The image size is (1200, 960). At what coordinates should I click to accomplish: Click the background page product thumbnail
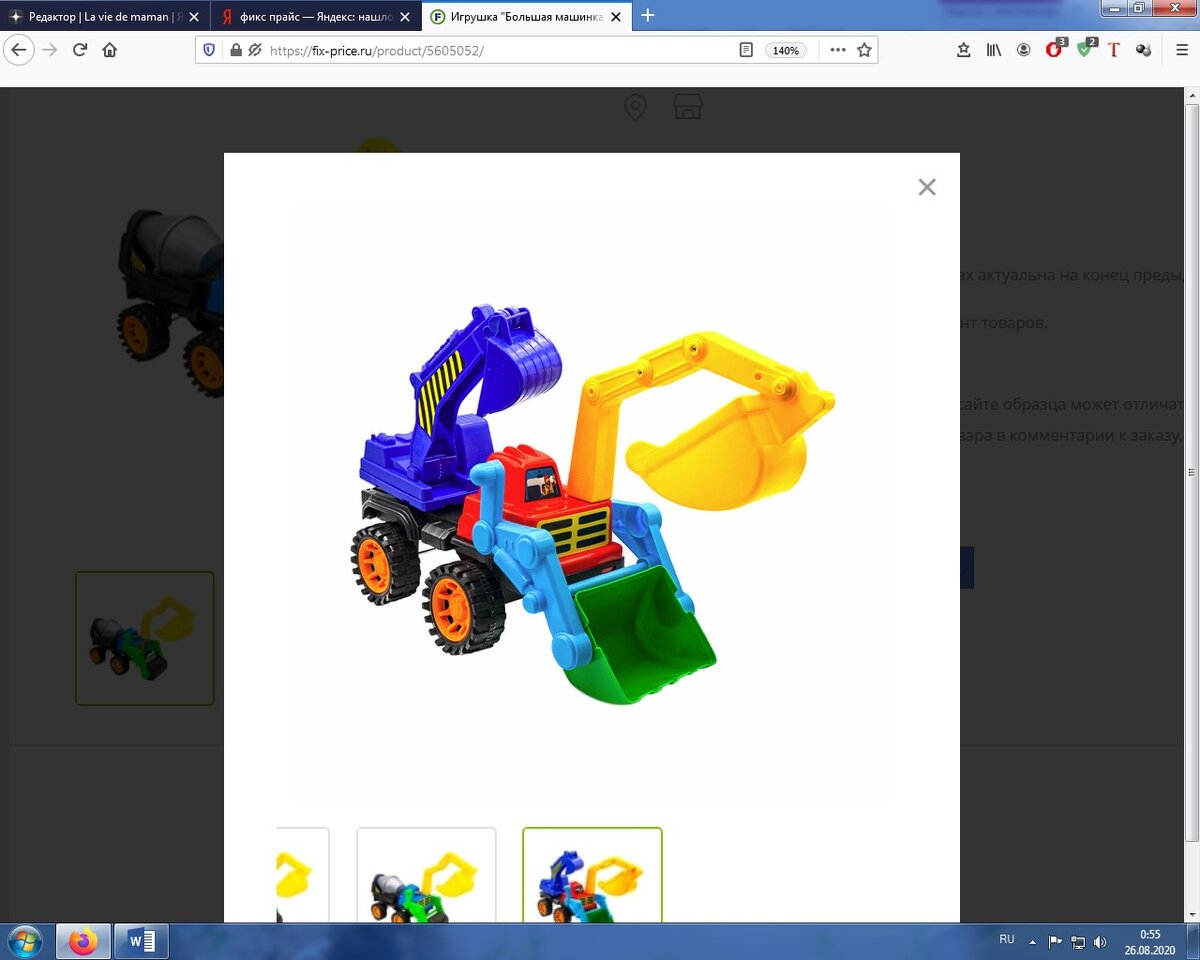coord(145,638)
